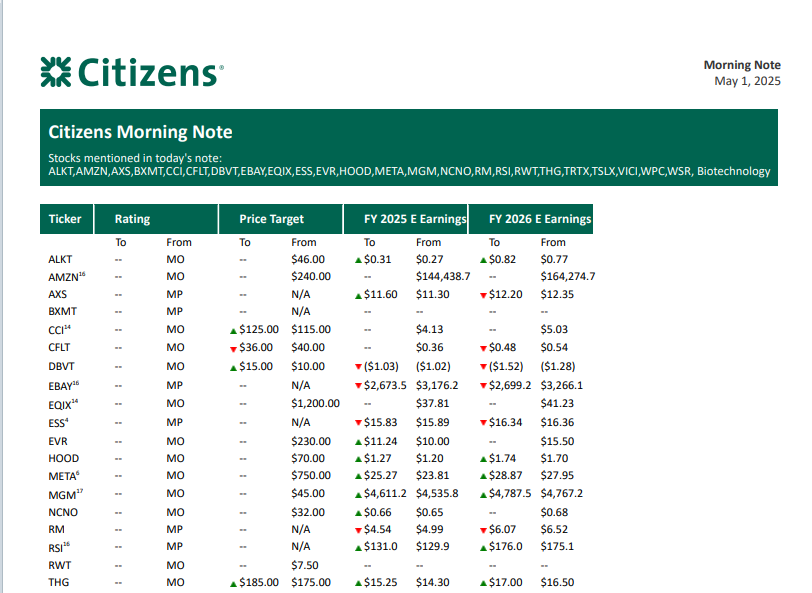Click the red down arrow beside $2,673.5
The image size is (812, 593).
(x=358, y=385)
